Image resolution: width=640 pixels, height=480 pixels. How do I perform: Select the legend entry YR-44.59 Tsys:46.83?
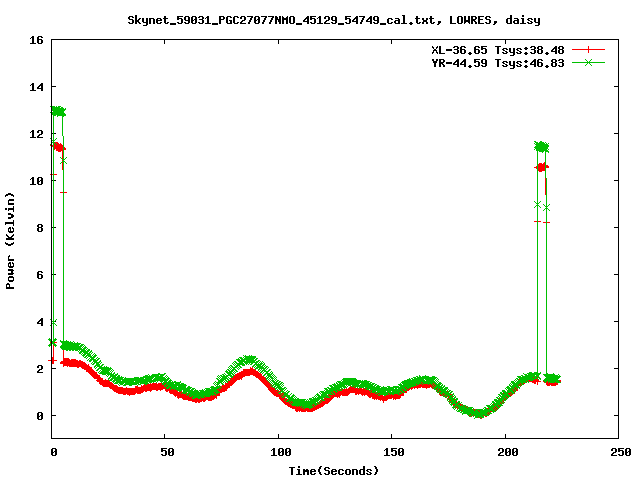498,63
